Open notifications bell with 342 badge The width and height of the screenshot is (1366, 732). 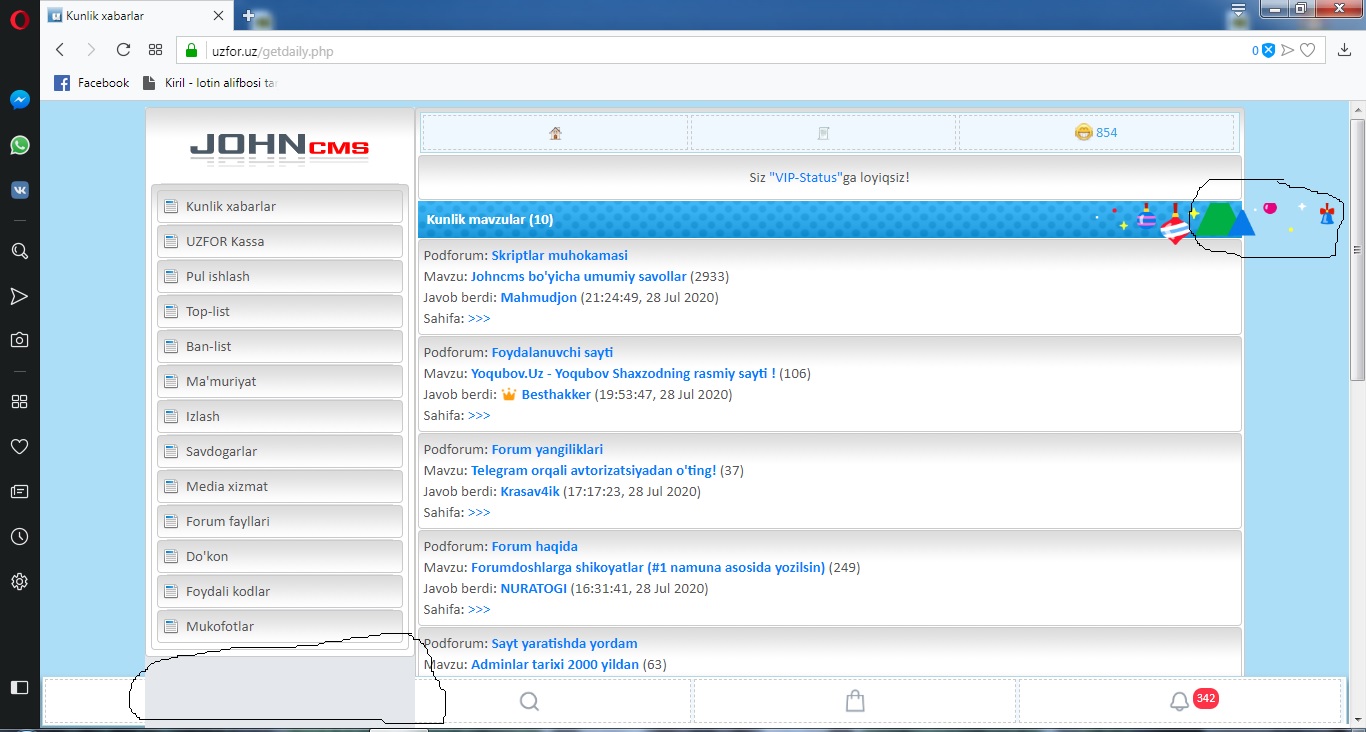point(1180,701)
